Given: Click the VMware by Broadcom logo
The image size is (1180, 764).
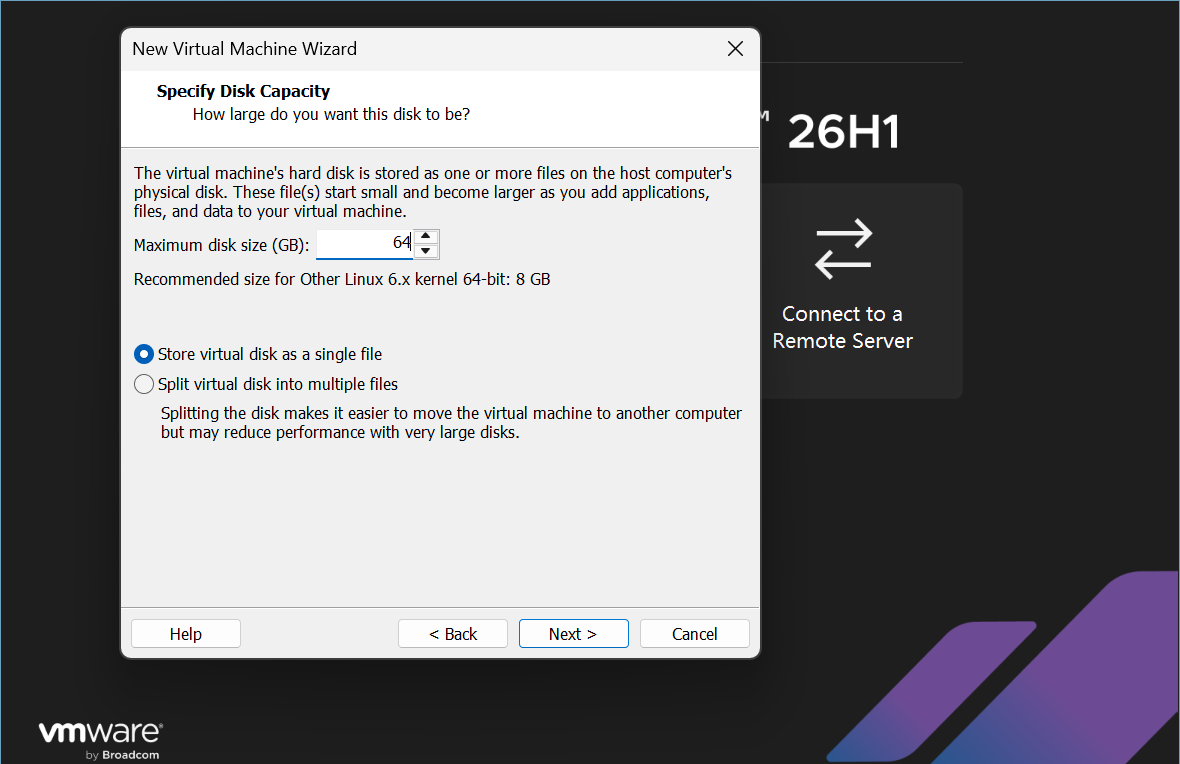Looking at the screenshot, I should click(100, 741).
